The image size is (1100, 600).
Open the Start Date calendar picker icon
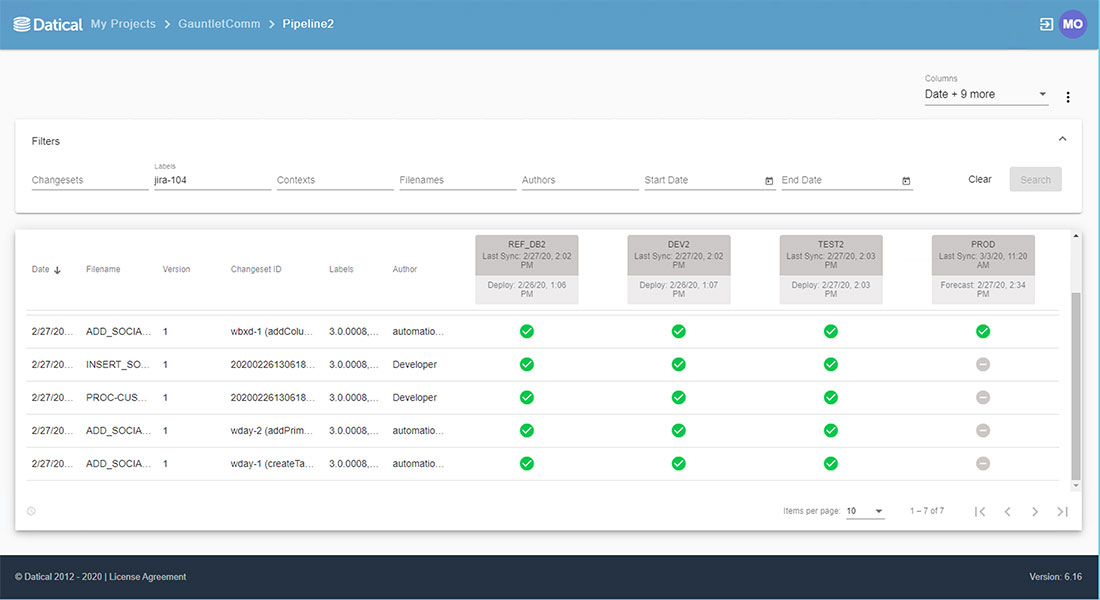[x=769, y=181]
